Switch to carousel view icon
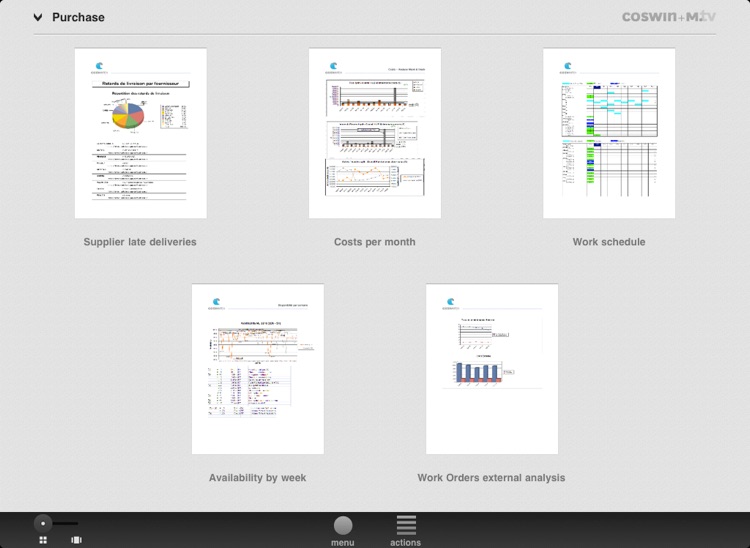Viewport: 750px width, 548px height. 76,540
